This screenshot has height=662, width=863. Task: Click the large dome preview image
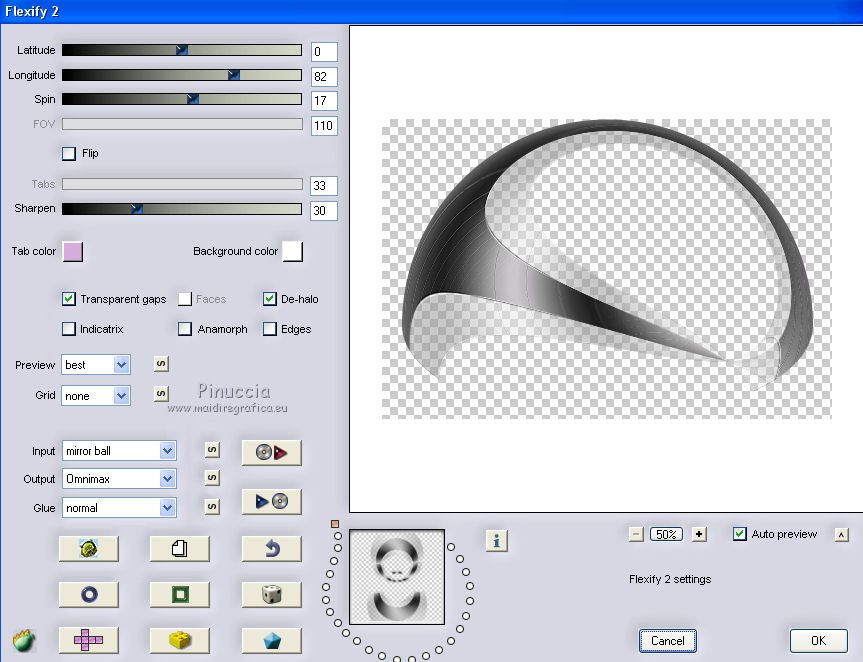pos(607,269)
